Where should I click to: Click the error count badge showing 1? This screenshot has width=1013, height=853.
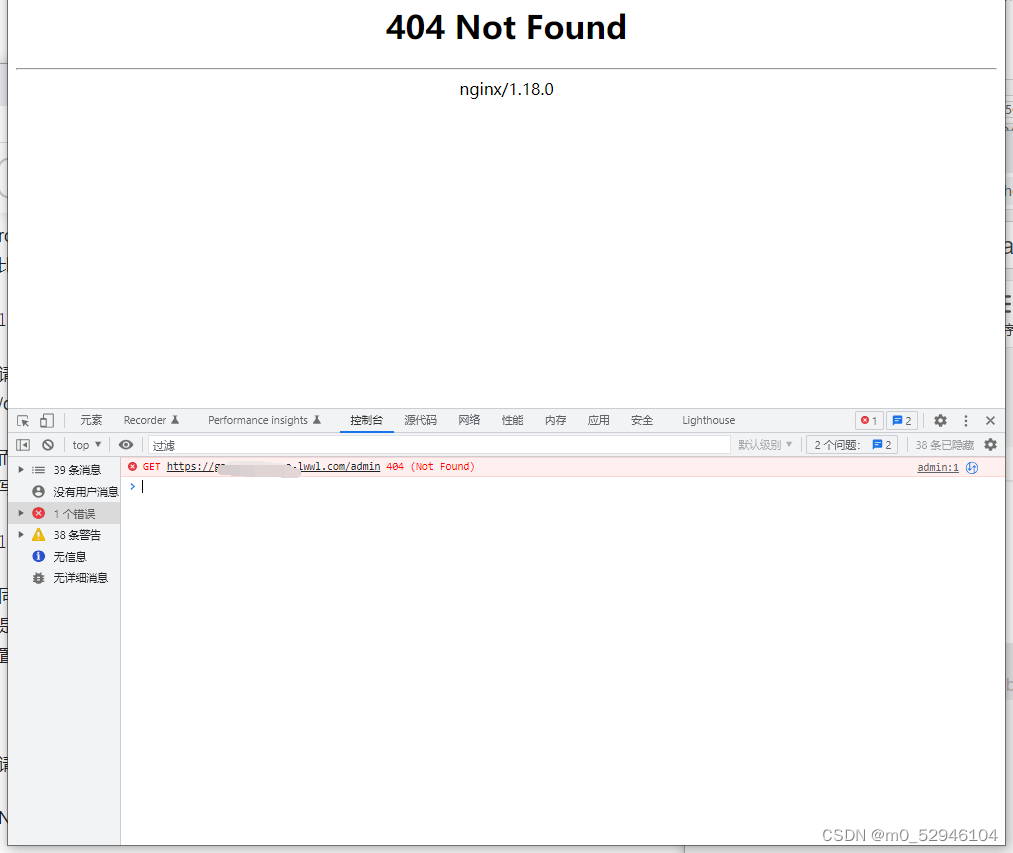pyautogui.click(x=868, y=420)
